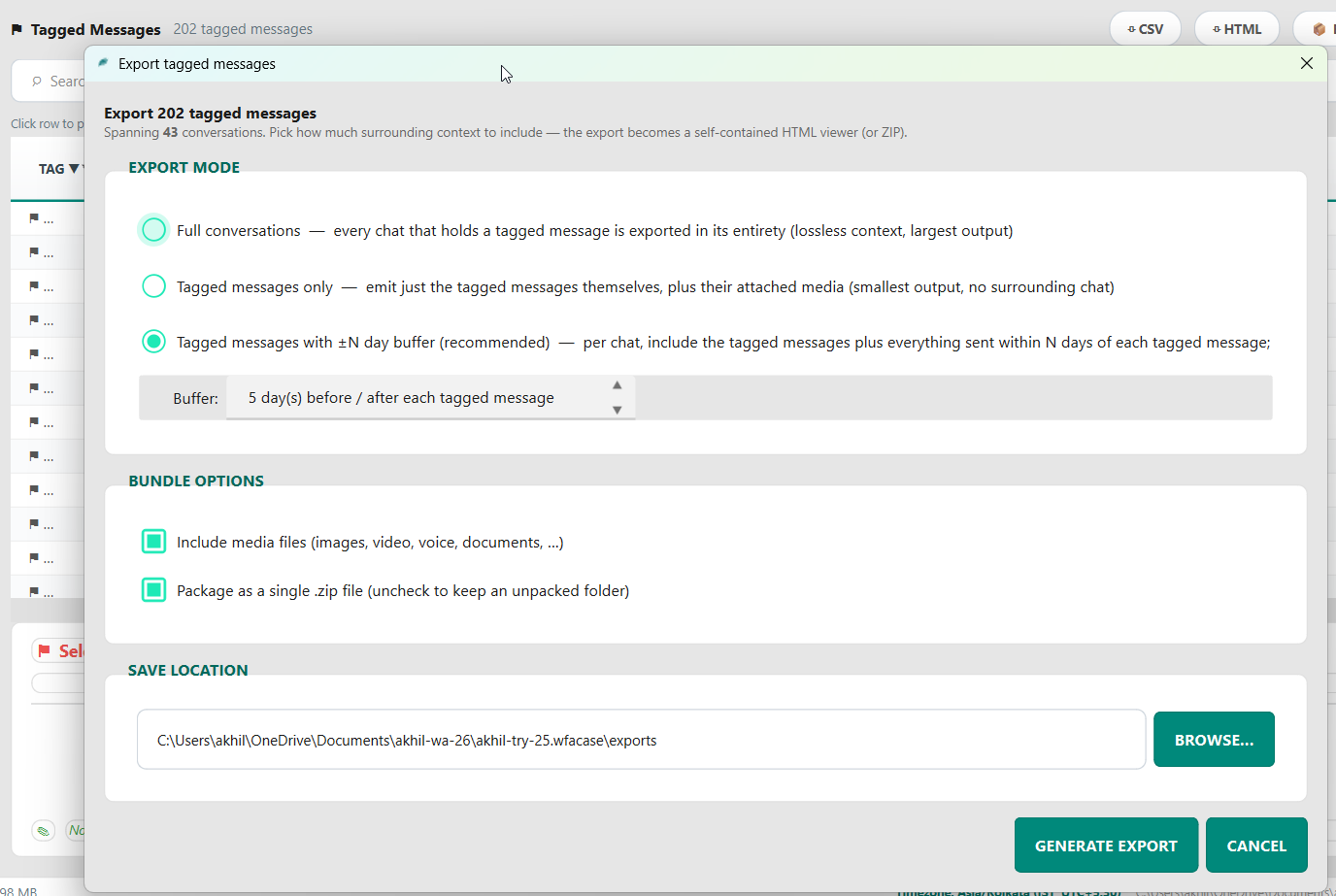Click the 'Export 202 tagged messages' heading
1336x896 pixels.
pyautogui.click(x=210, y=113)
